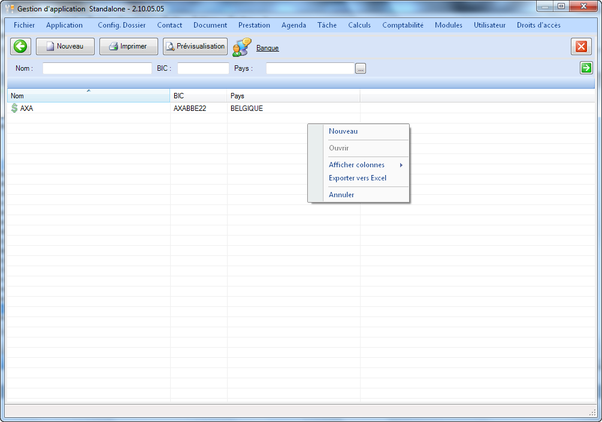
Task: Click the Banque people icon
Action: pyautogui.click(x=242, y=47)
